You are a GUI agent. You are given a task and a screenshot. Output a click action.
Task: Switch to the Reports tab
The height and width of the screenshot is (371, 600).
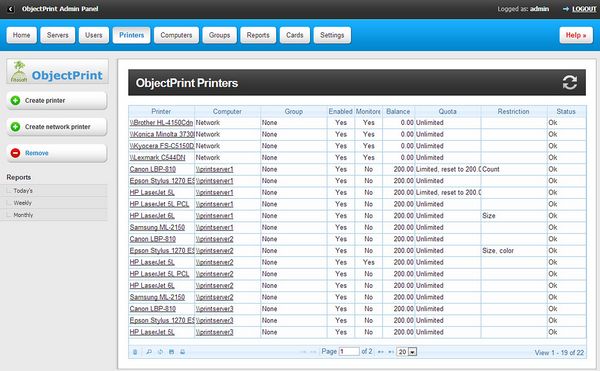(258, 35)
